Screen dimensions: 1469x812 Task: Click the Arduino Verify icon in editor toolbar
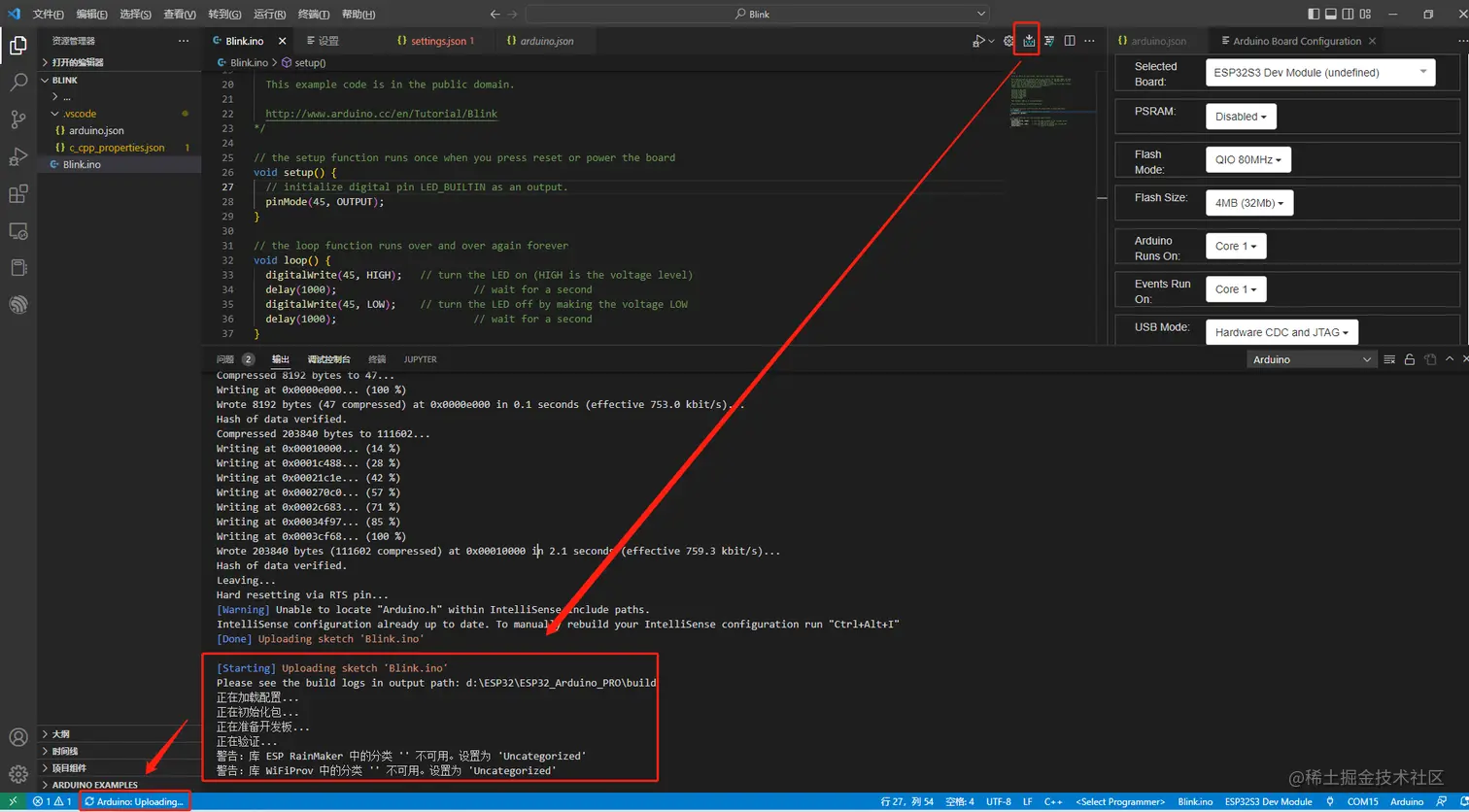1049,41
